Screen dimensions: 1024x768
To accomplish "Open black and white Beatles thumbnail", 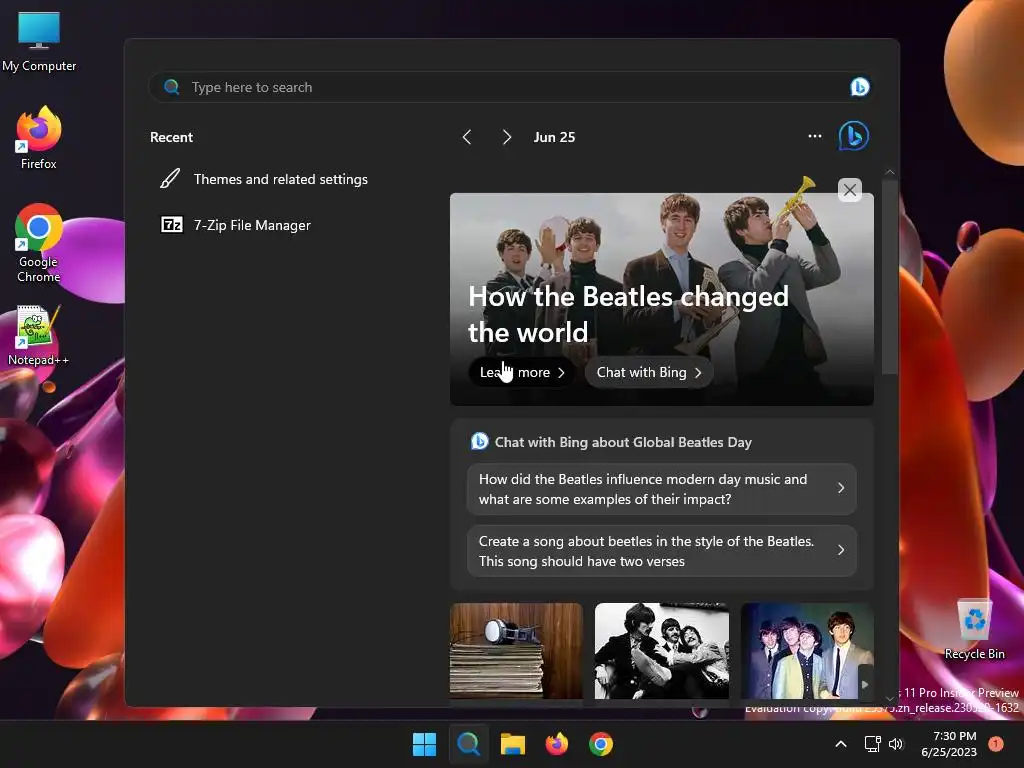I will point(662,651).
